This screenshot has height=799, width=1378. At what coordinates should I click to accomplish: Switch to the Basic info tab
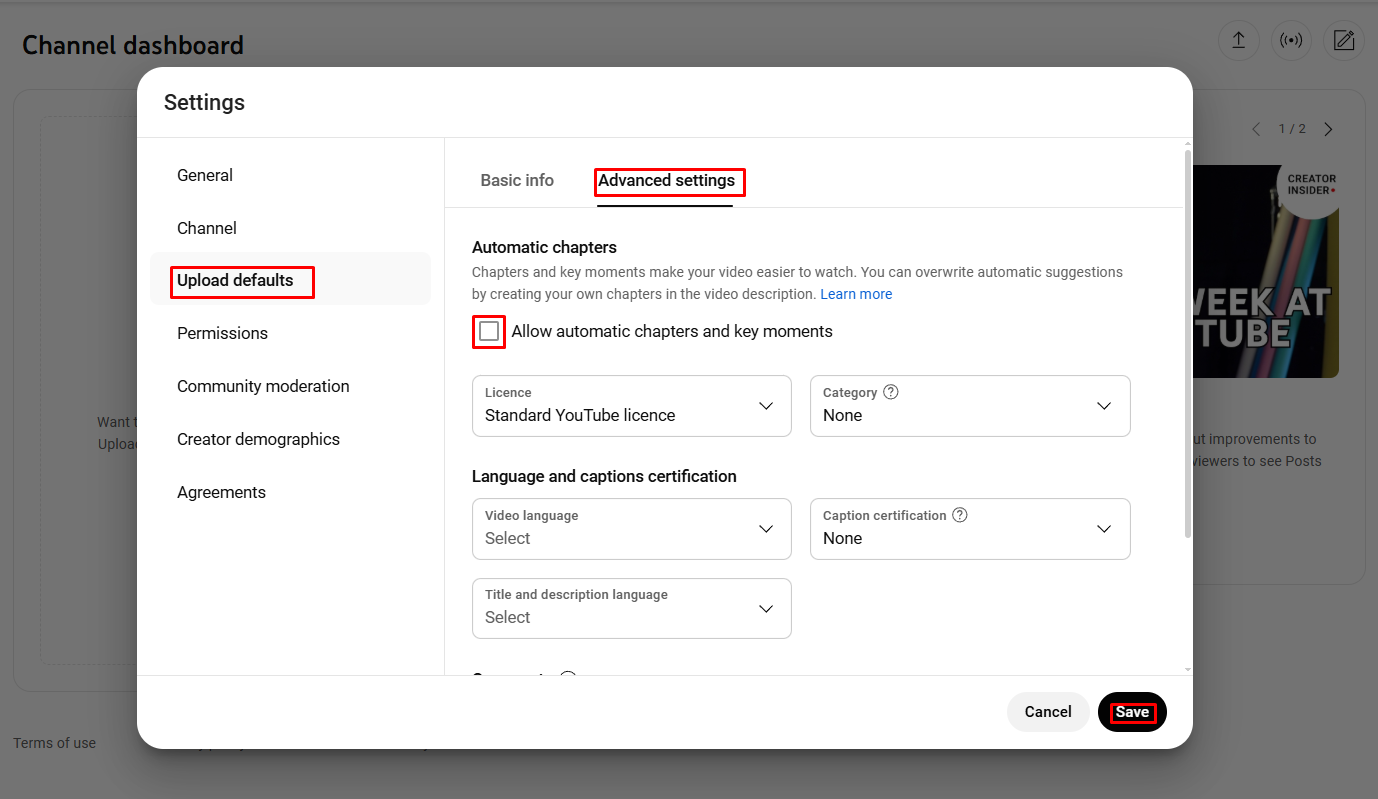pyautogui.click(x=517, y=181)
